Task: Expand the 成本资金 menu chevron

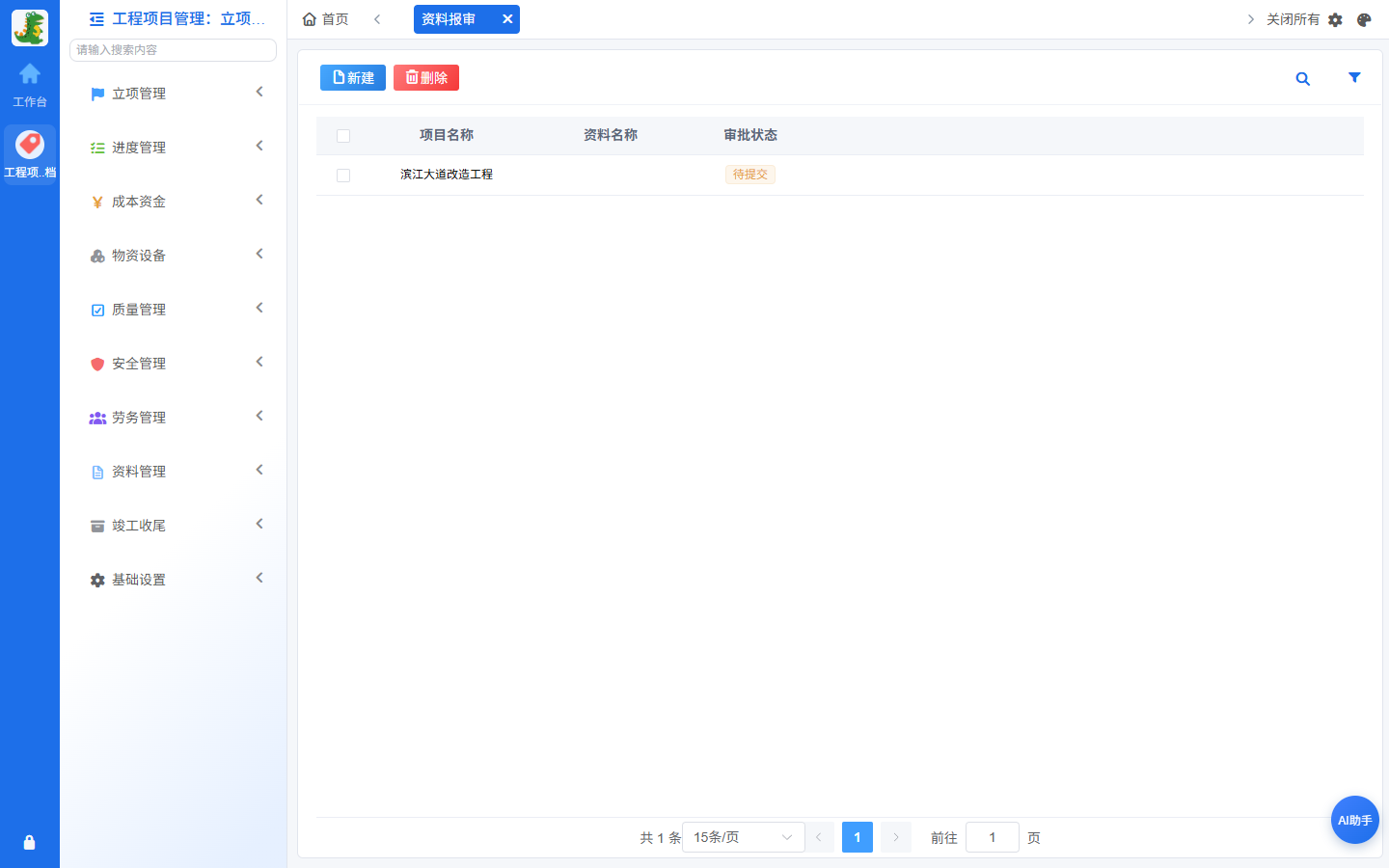Action: (x=259, y=201)
